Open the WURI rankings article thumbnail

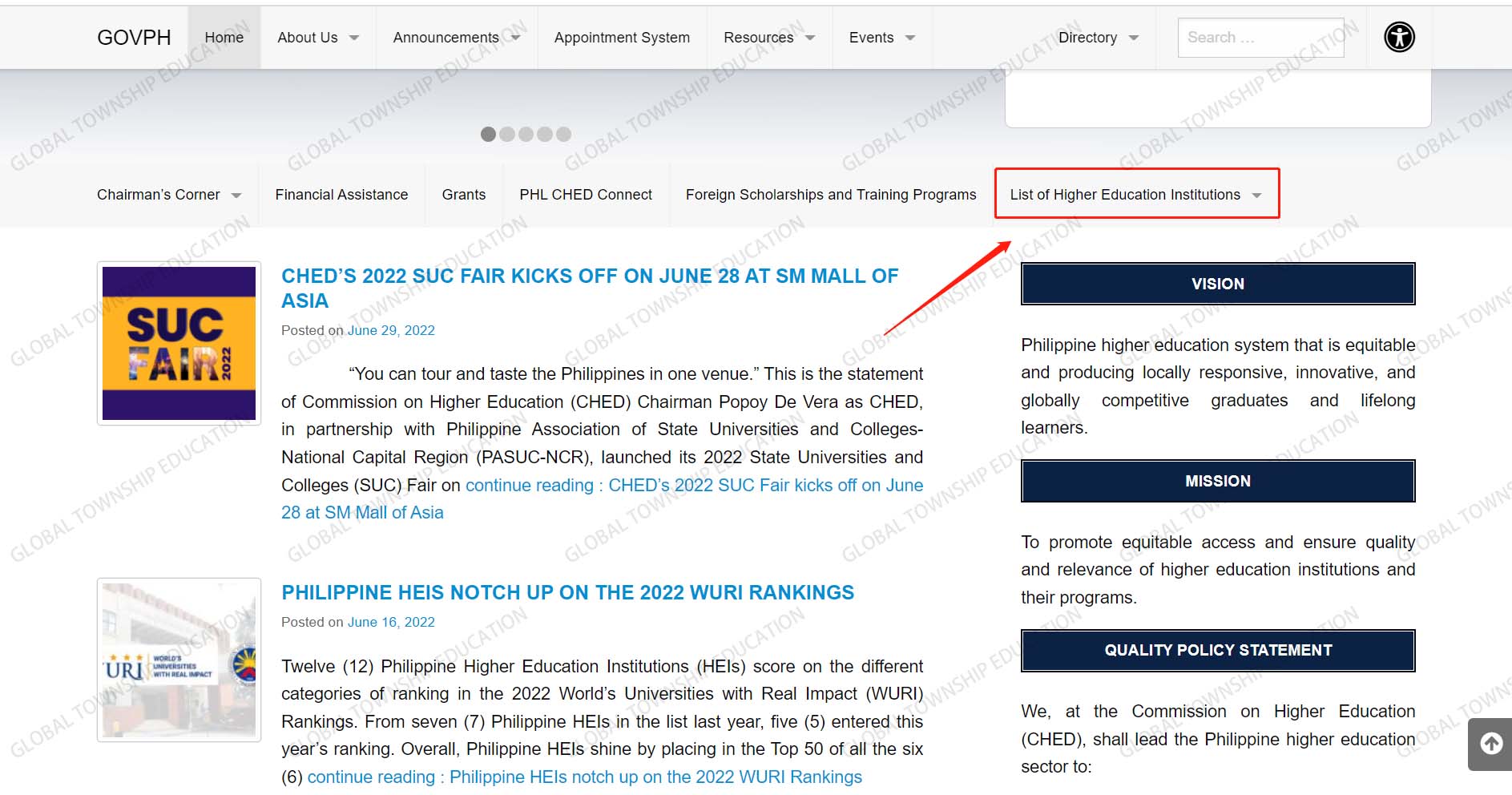click(179, 660)
